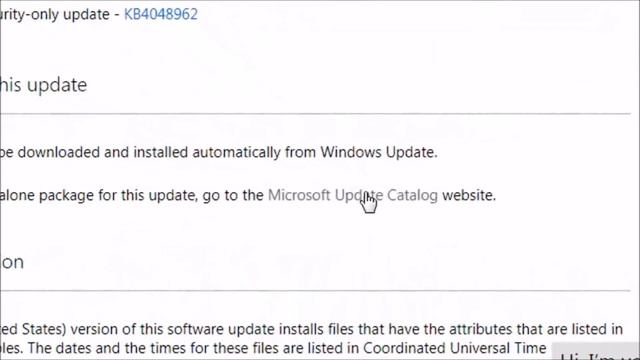Click the "Coordinated Universal Time" text
This screenshot has height=360, width=640.
click(x=454, y=348)
